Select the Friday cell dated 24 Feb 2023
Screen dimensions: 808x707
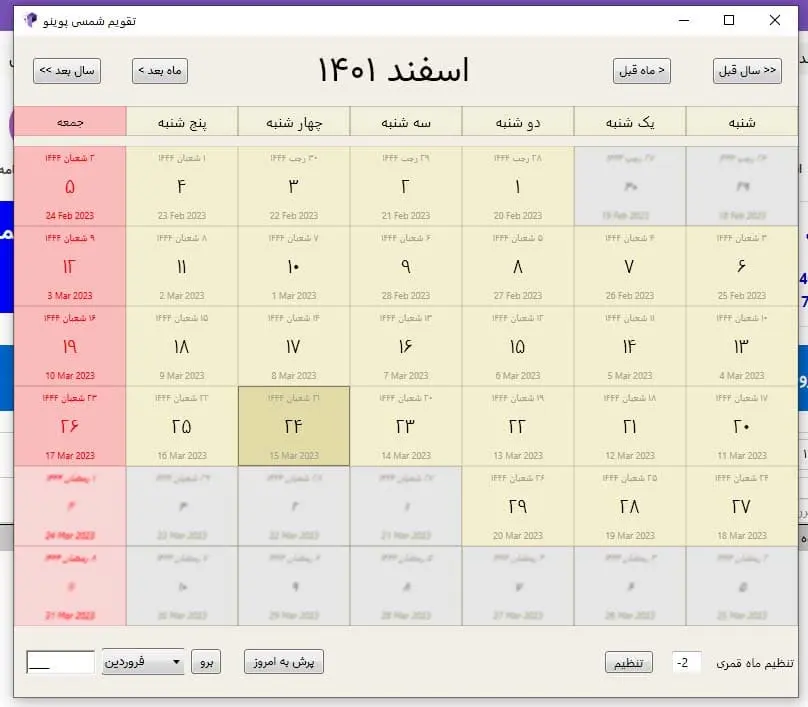(70, 186)
